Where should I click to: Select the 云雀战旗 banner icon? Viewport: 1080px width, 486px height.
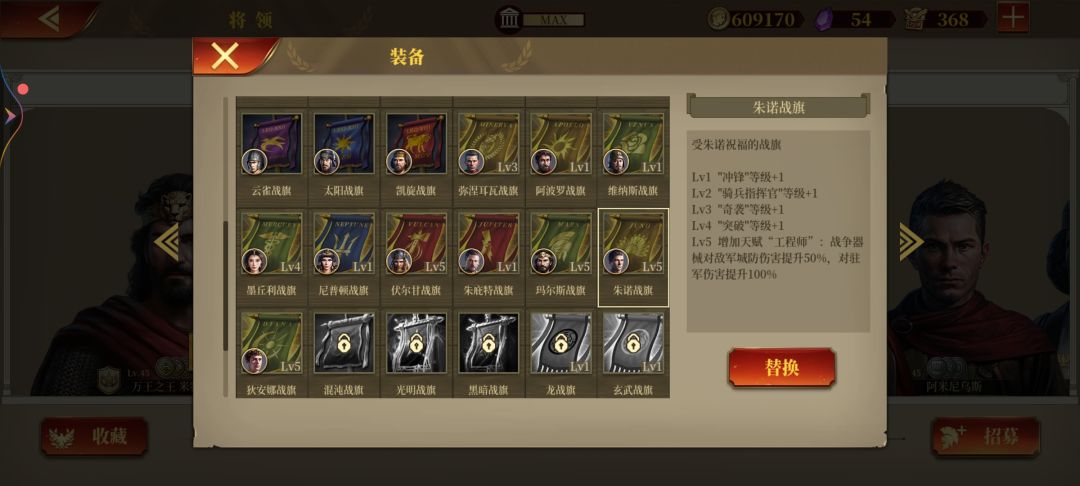tap(271, 144)
